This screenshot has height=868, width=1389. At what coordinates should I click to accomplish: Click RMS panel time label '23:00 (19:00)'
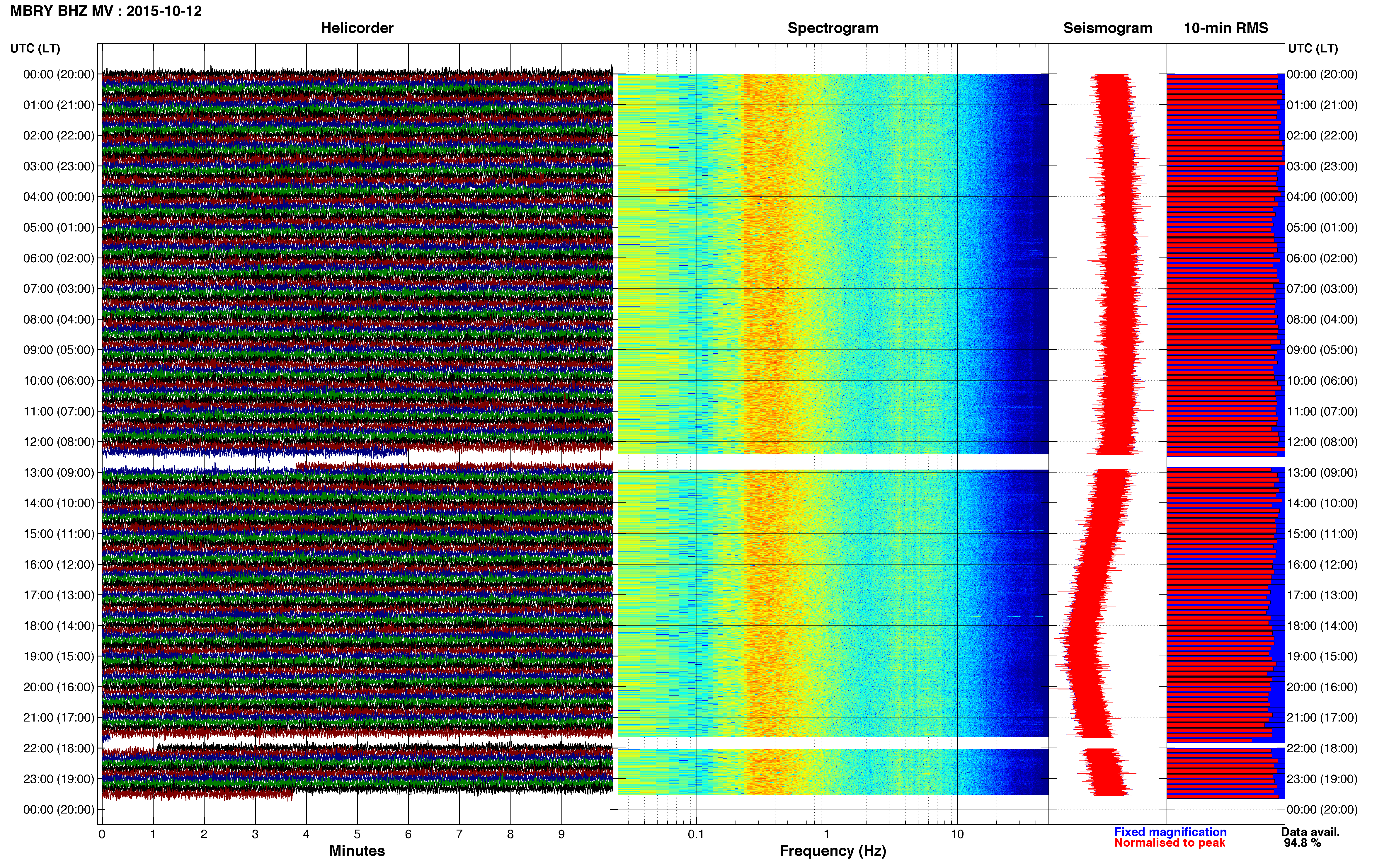[1322, 779]
